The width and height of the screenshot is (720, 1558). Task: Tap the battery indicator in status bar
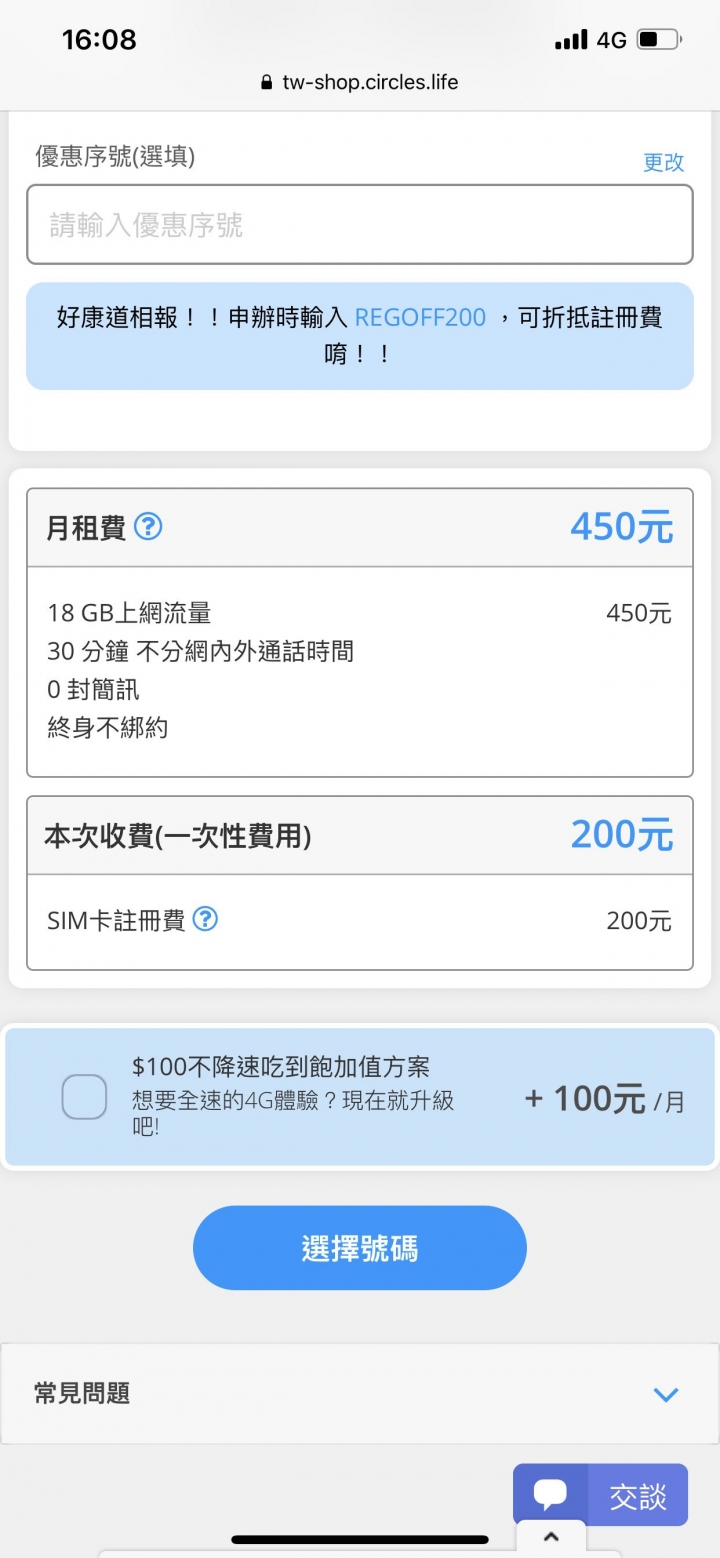(659, 40)
